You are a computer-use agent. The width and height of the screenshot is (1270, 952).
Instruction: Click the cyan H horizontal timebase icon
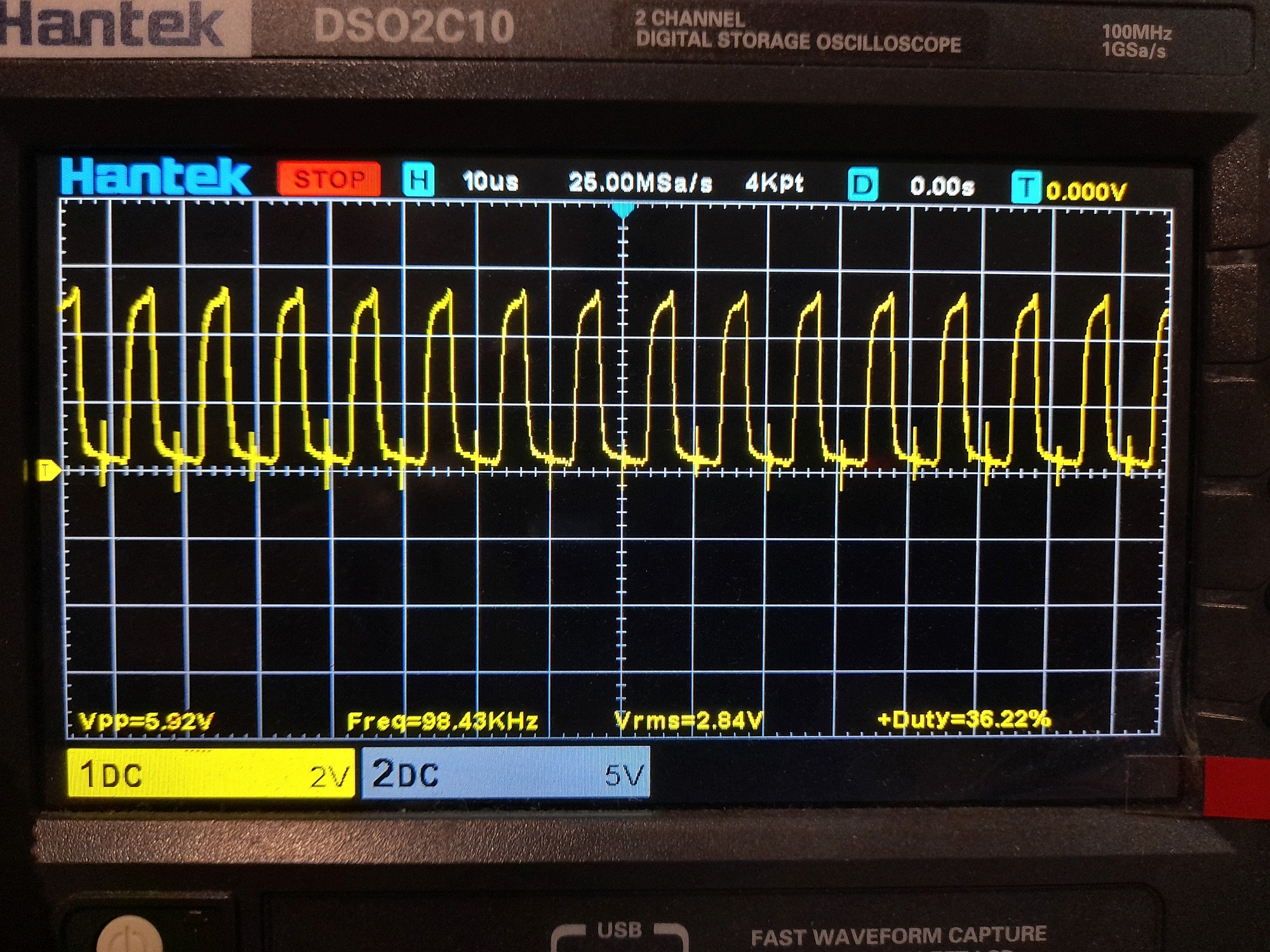pyautogui.click(x=418, y=180)
